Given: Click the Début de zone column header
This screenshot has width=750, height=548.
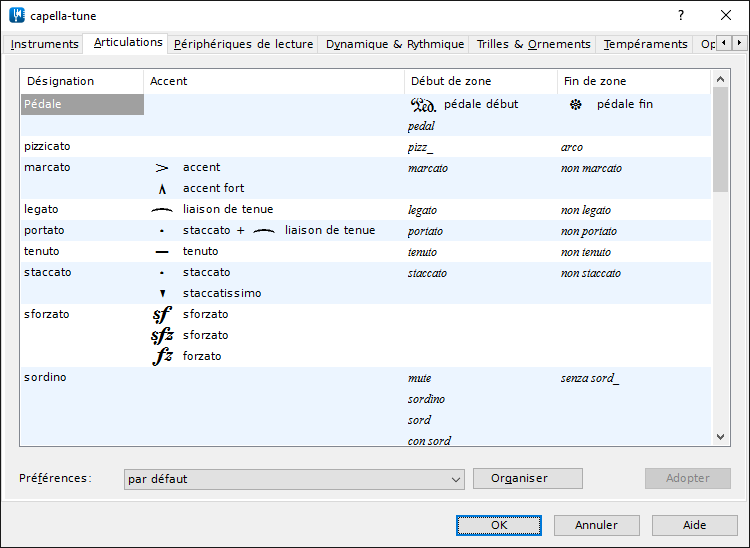Looking at the screenshot, I should point(481,81).
